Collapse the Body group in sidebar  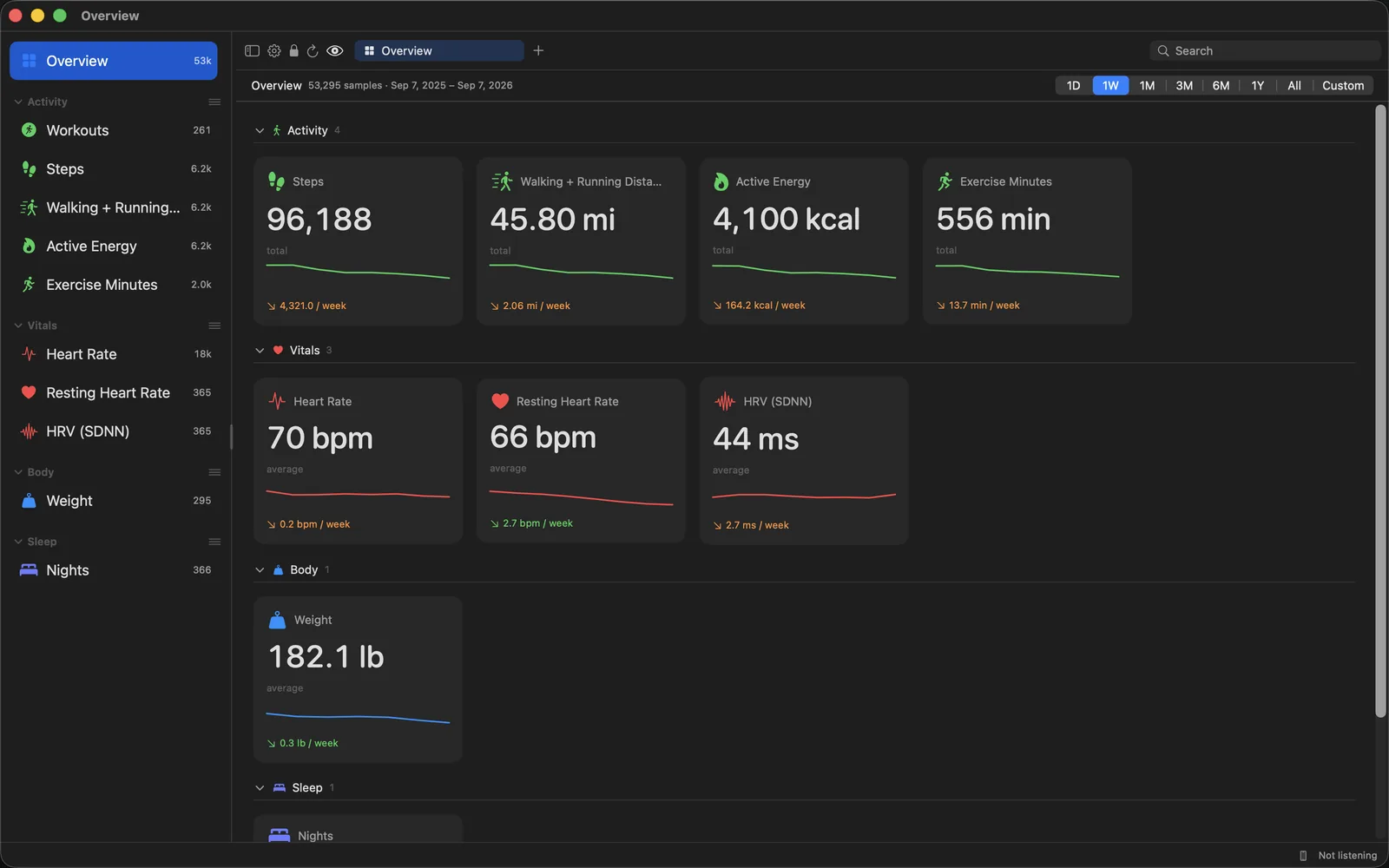(x=18, y=472)
